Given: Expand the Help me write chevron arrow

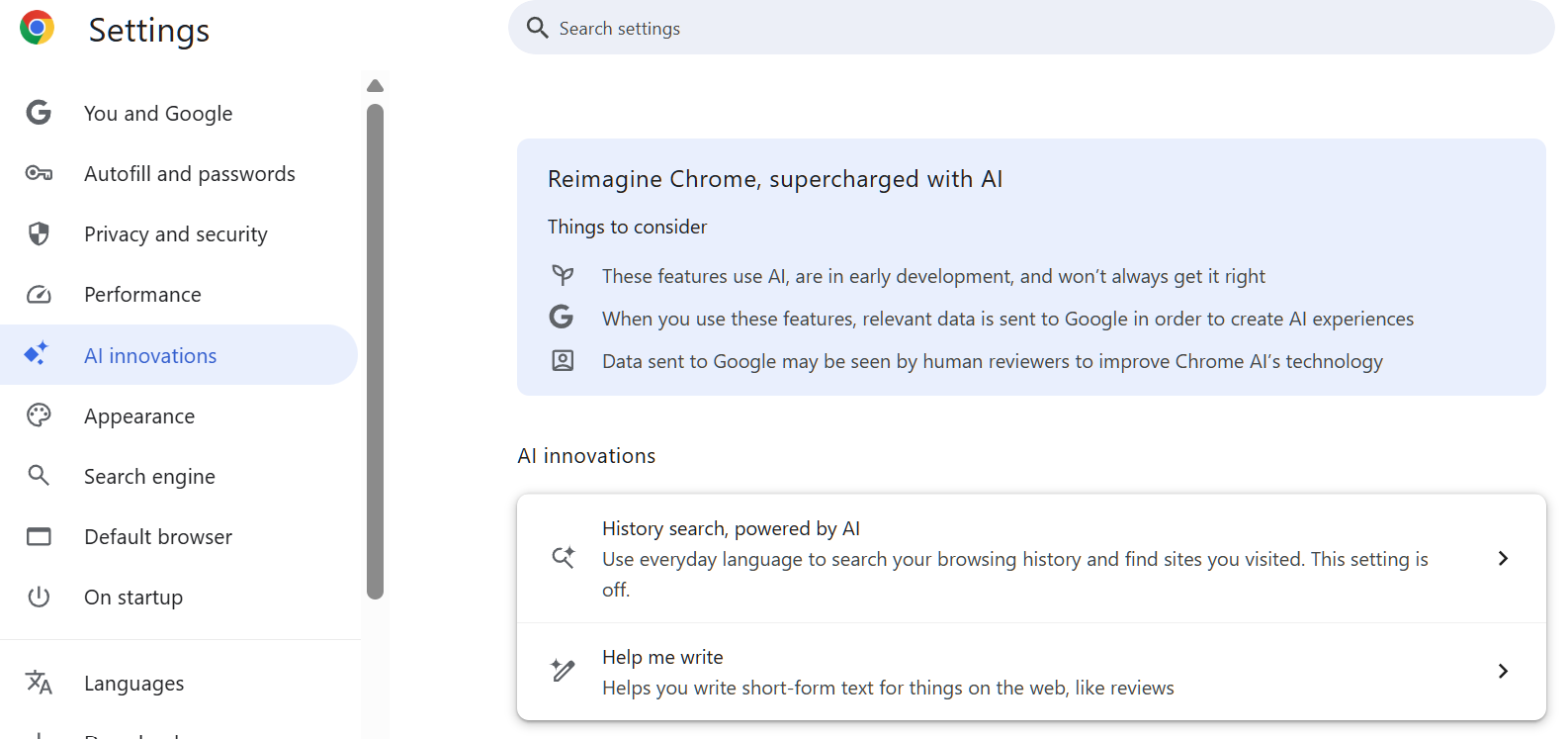Looking at the screenshot, I should pyautogui.click(x=1503, y=671).
